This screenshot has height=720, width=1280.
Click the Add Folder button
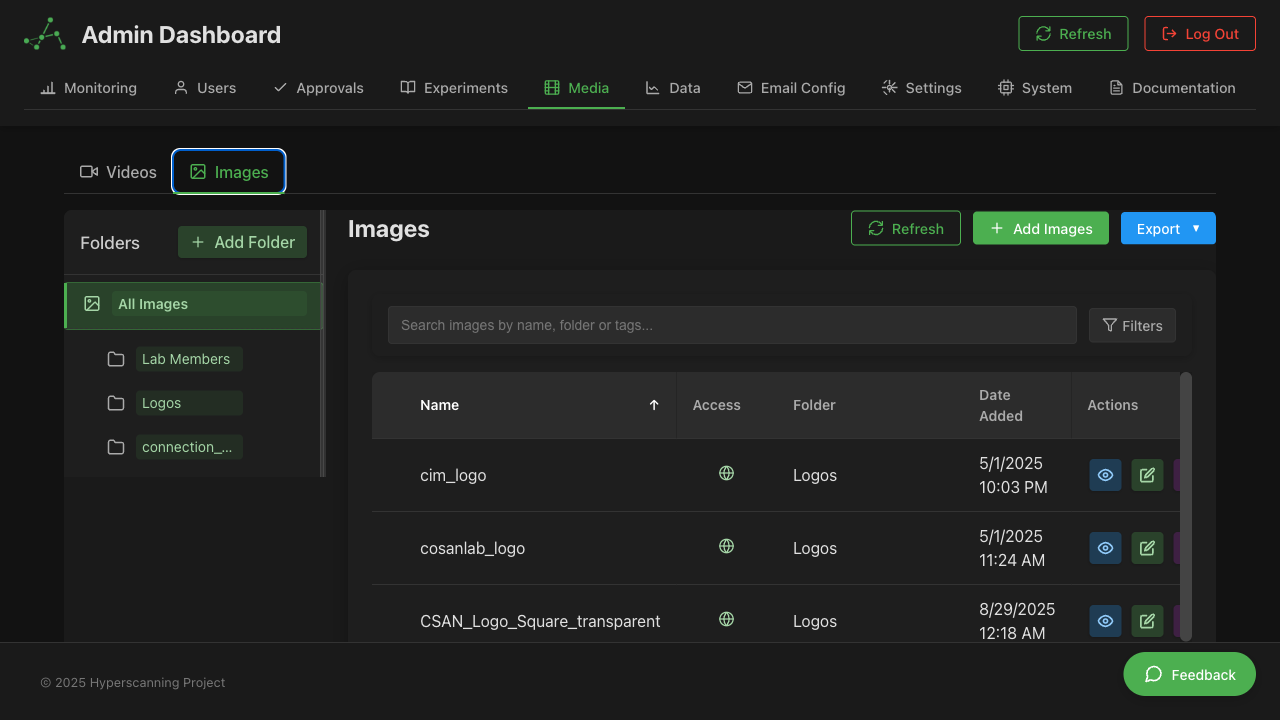242,242
